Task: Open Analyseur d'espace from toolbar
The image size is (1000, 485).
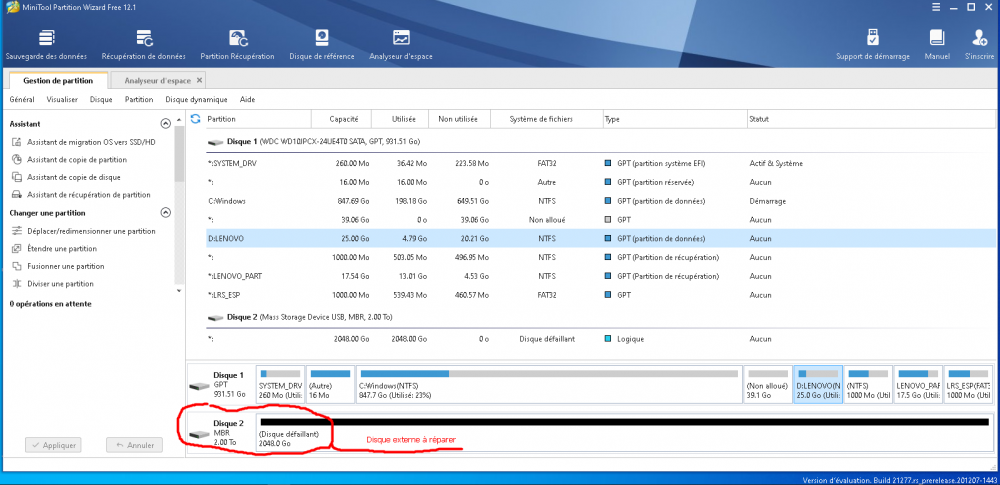Action: click(x=400, y=44)
